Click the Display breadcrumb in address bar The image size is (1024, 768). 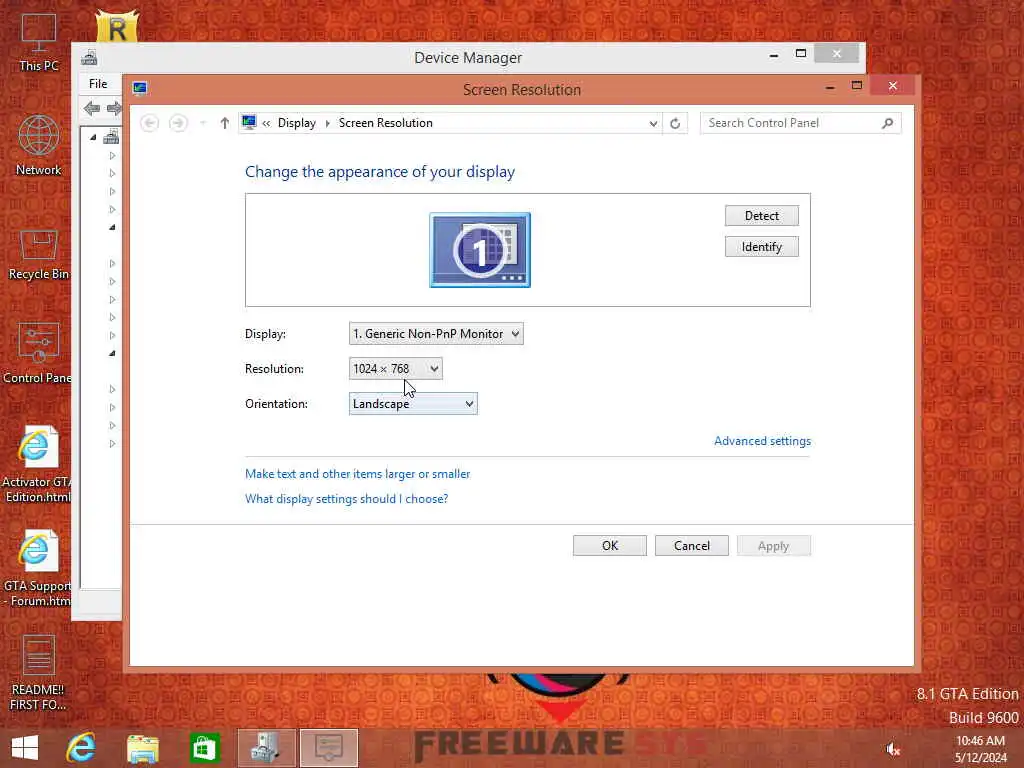(x=296, y=123)
